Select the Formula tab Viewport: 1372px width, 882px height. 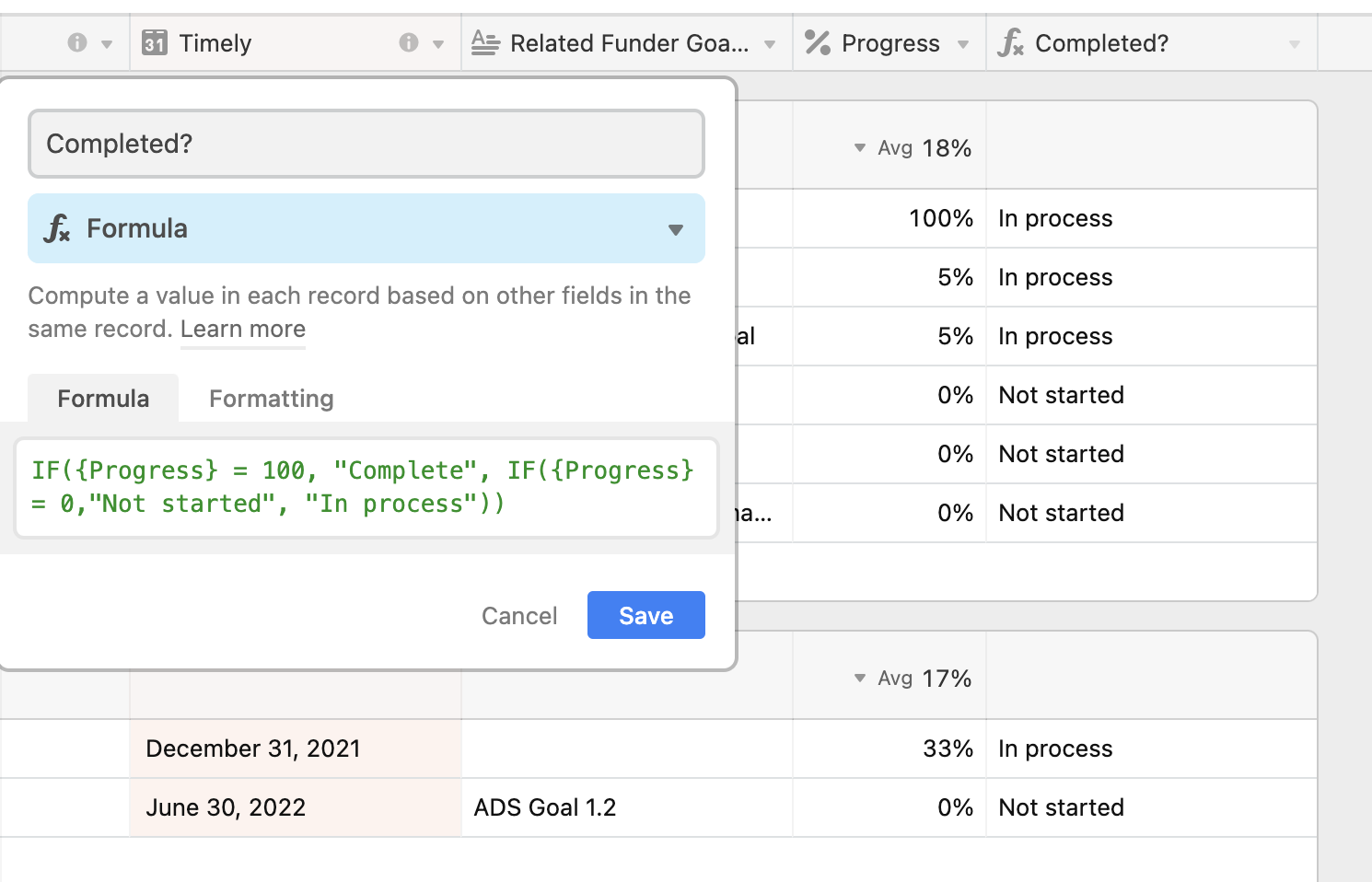pyautogui.click(x=103, y=399)
